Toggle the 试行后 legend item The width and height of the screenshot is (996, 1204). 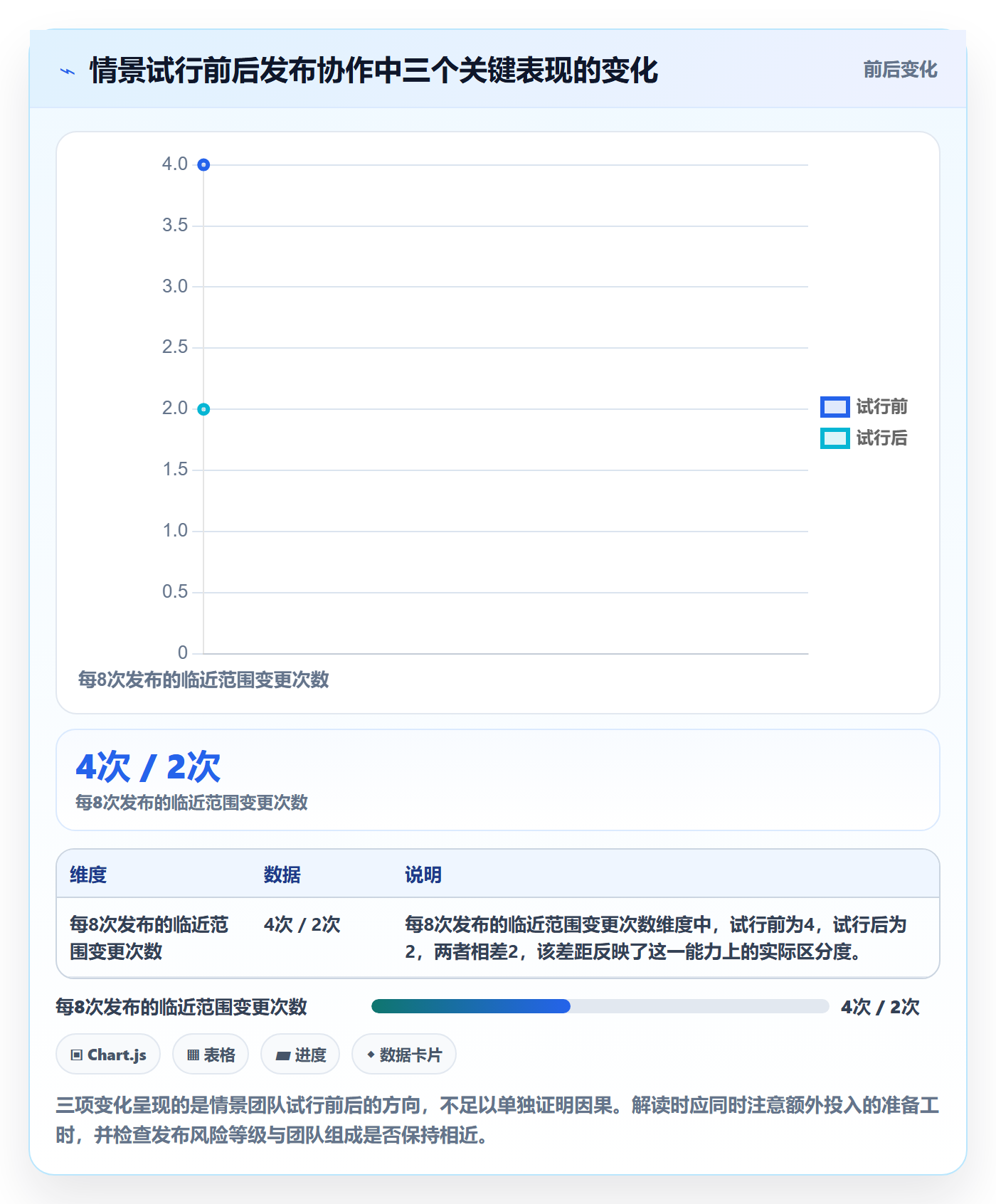point(864,438)
